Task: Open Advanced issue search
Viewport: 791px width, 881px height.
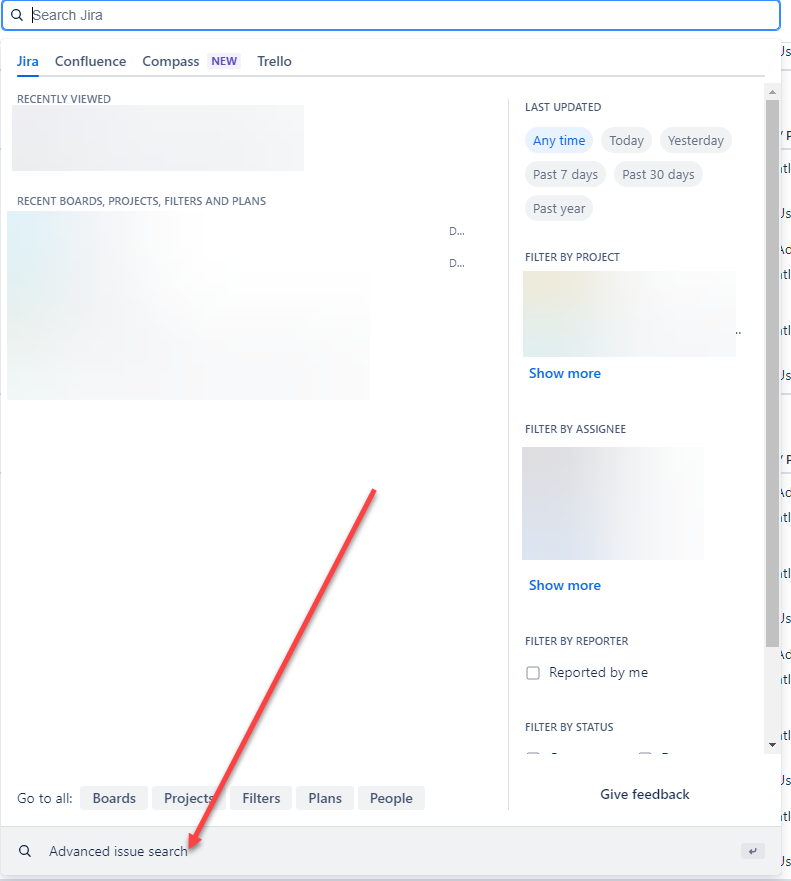Action: coord(391,851)
